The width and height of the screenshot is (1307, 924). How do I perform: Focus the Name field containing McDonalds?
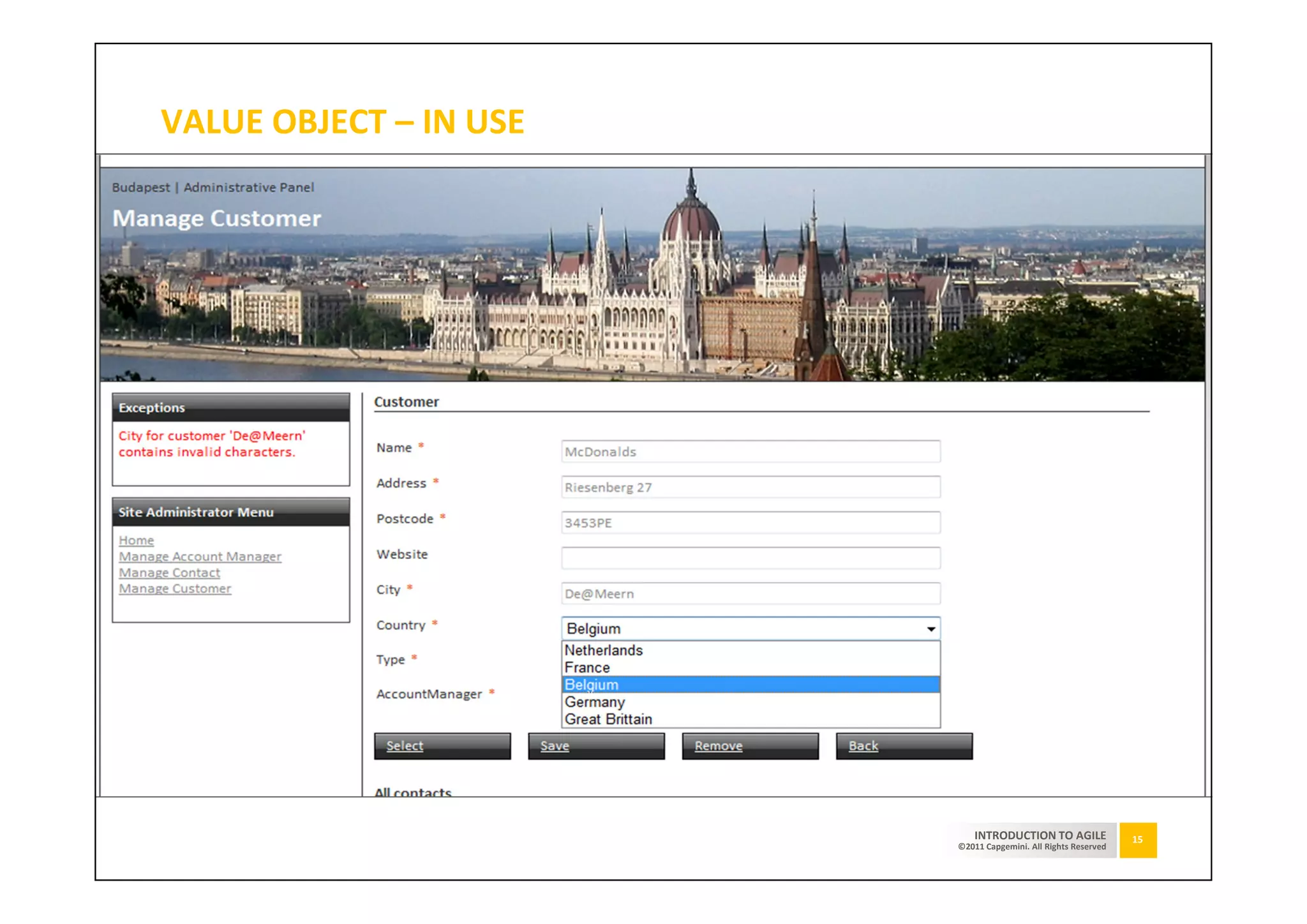[x=751, y=452]
